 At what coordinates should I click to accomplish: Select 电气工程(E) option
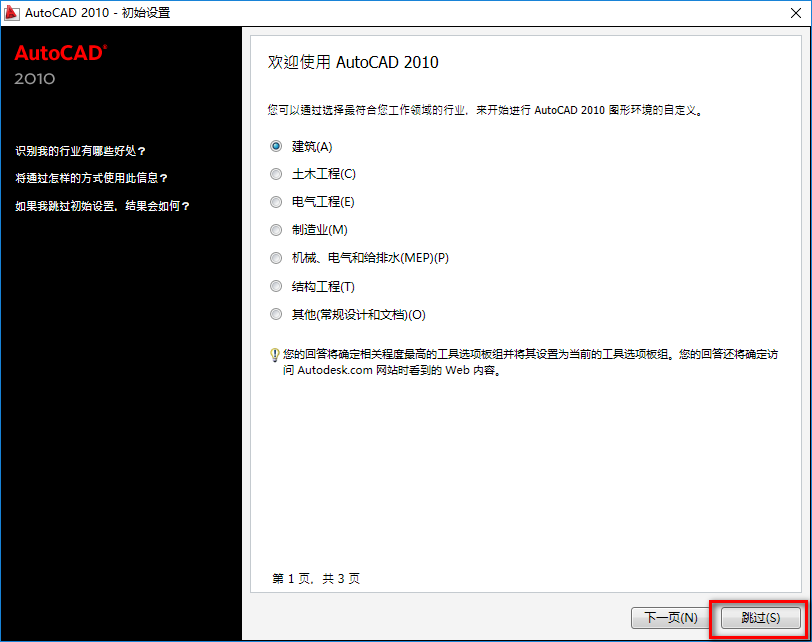275,201
